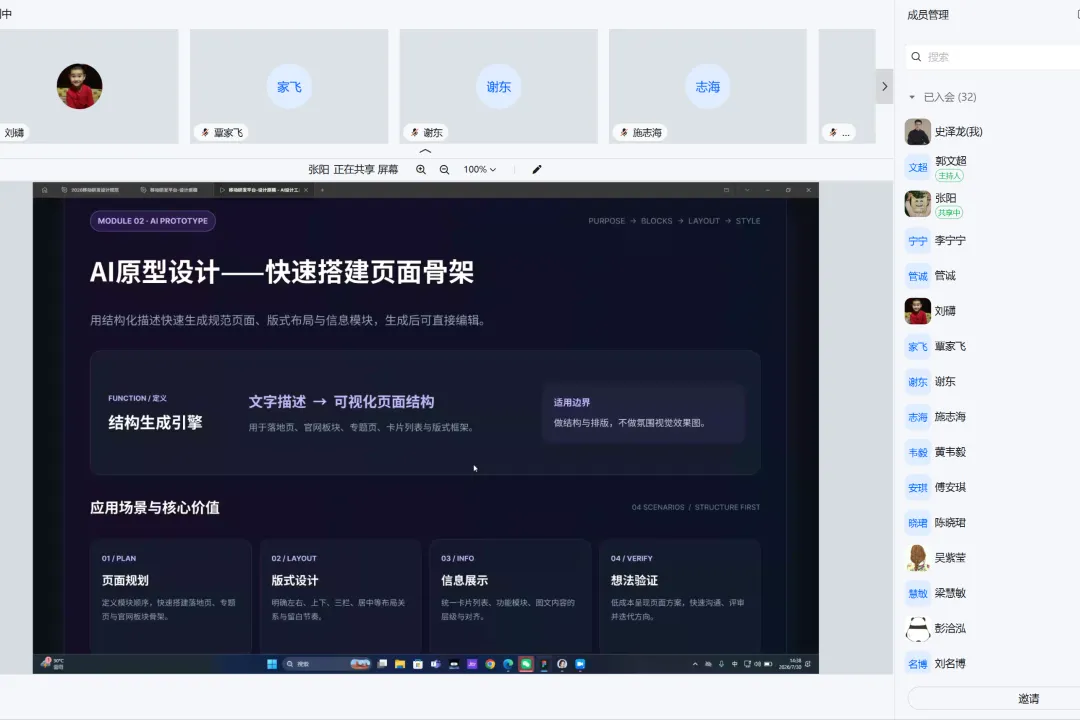Screen dimensions: 1080x720
Task: Click the muted mic icon on 谢东 tile
Action: coord(414,132)
